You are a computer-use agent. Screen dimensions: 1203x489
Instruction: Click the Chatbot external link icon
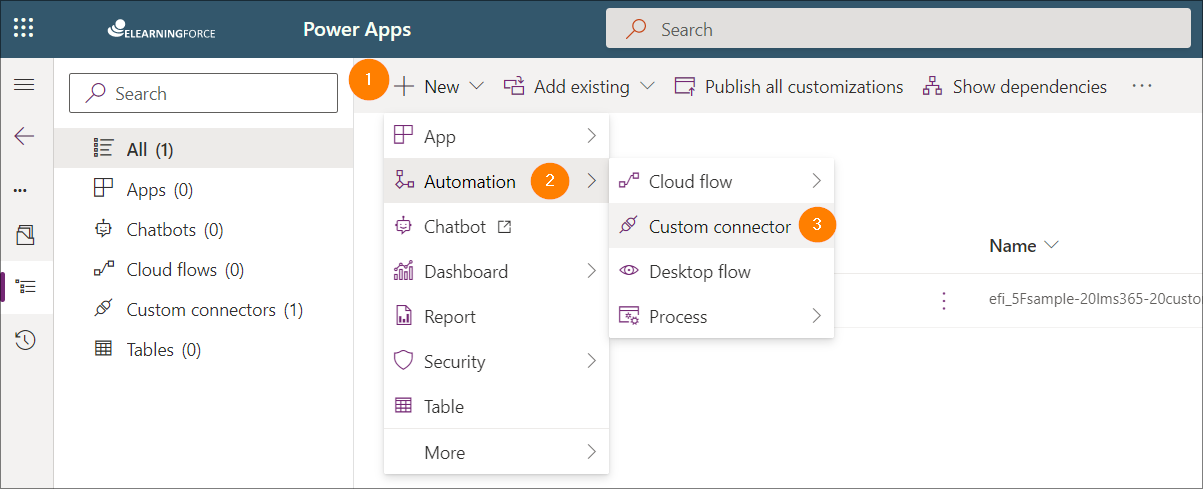pyautogui.click(x=505, y=227)
